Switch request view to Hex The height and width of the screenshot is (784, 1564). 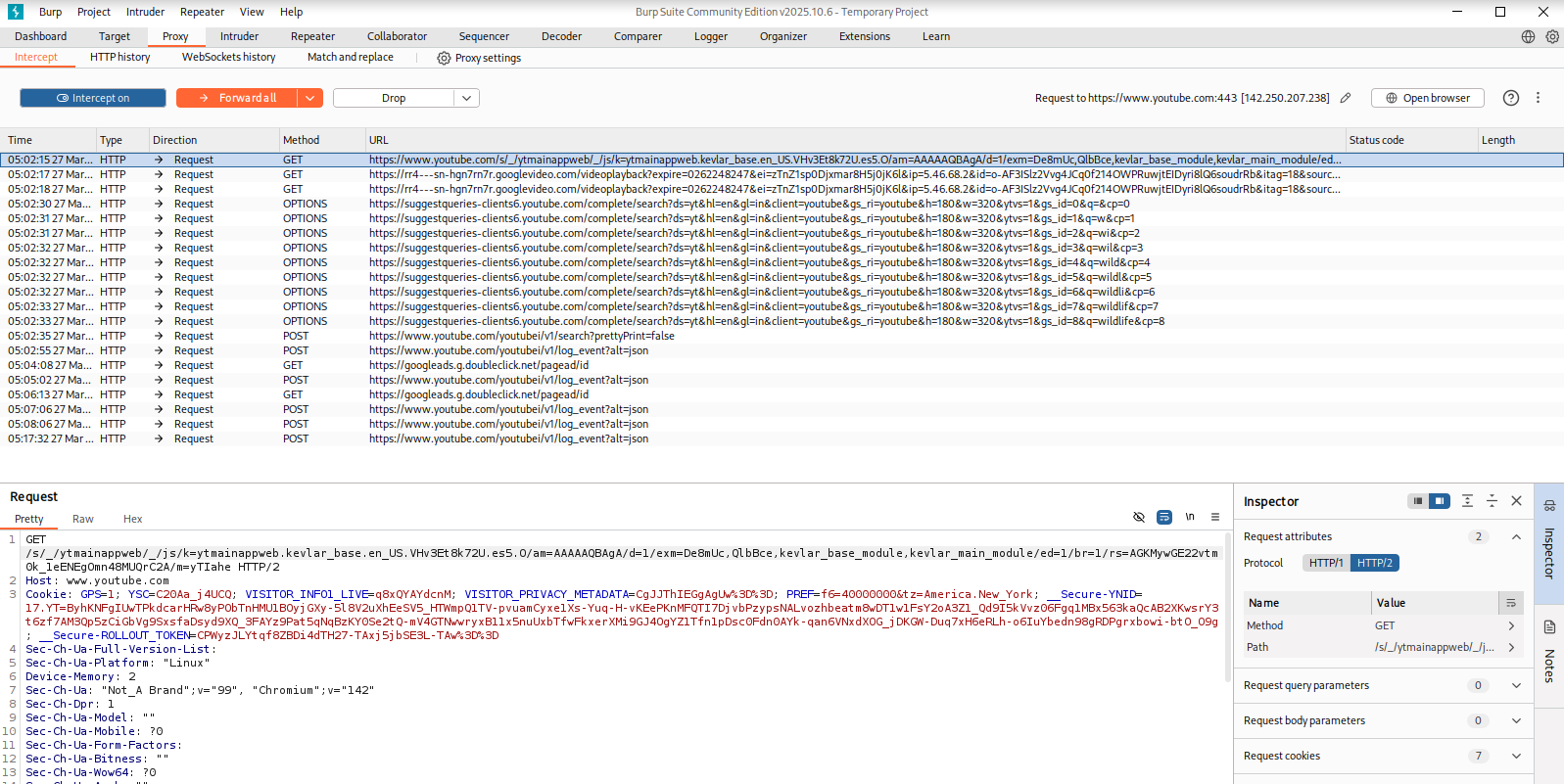pos(133,519)
